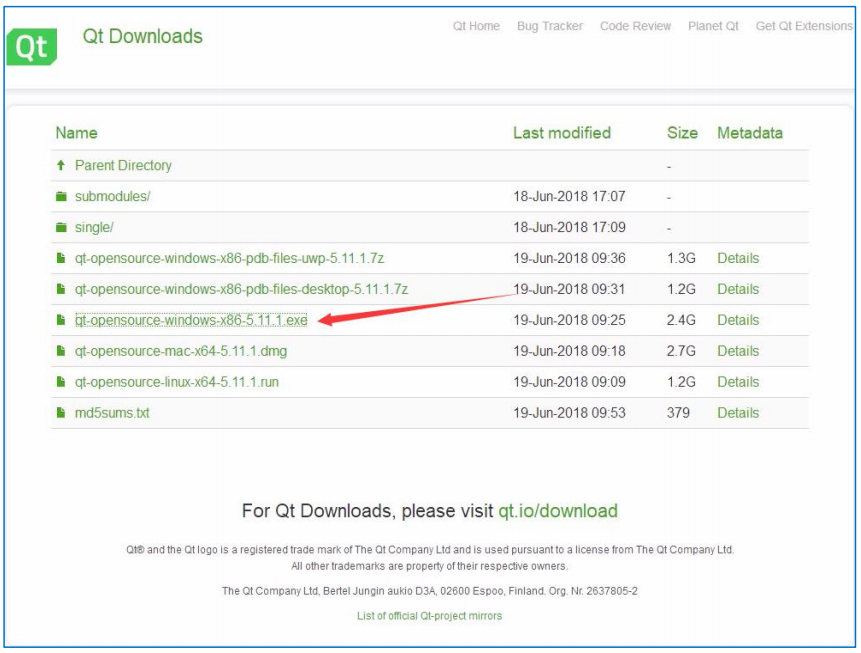Click the Qt Company address footer line
861x653 pixels.
(429, 591)
